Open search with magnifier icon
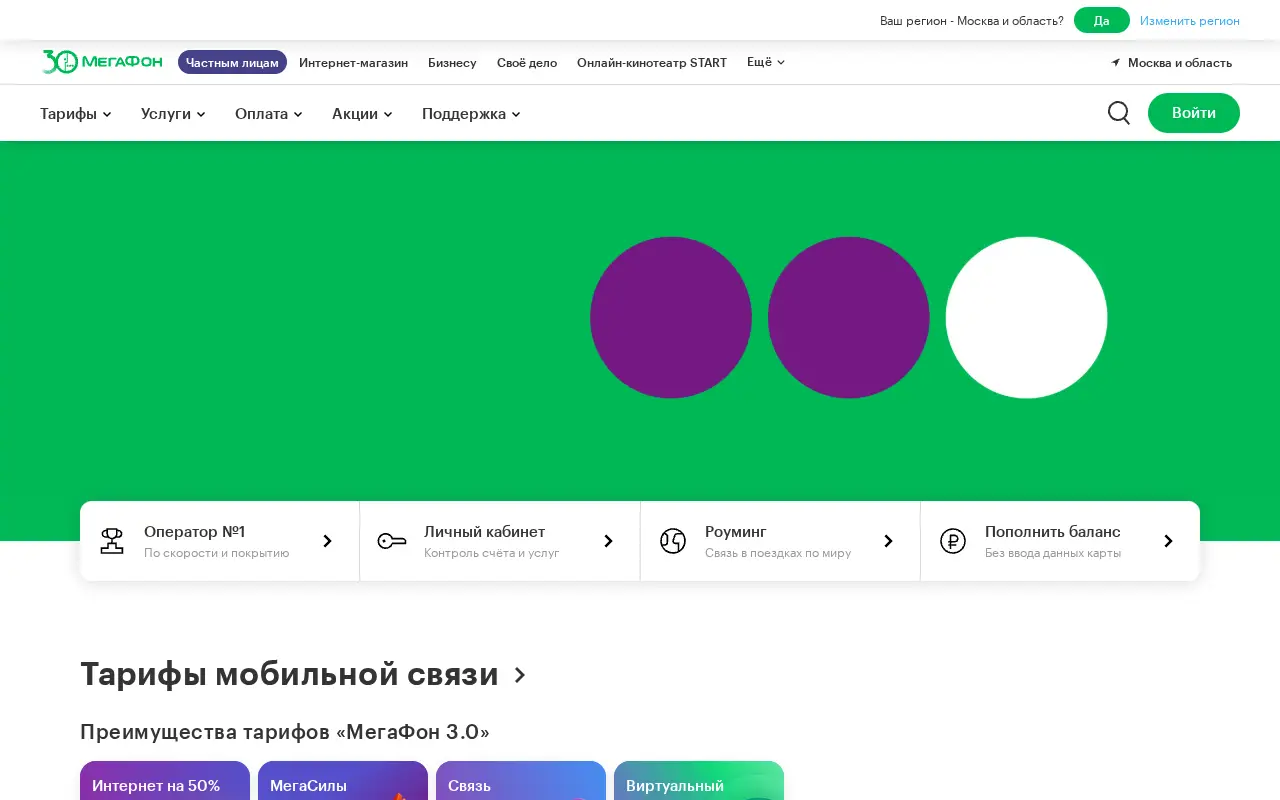 (1119, 113)
